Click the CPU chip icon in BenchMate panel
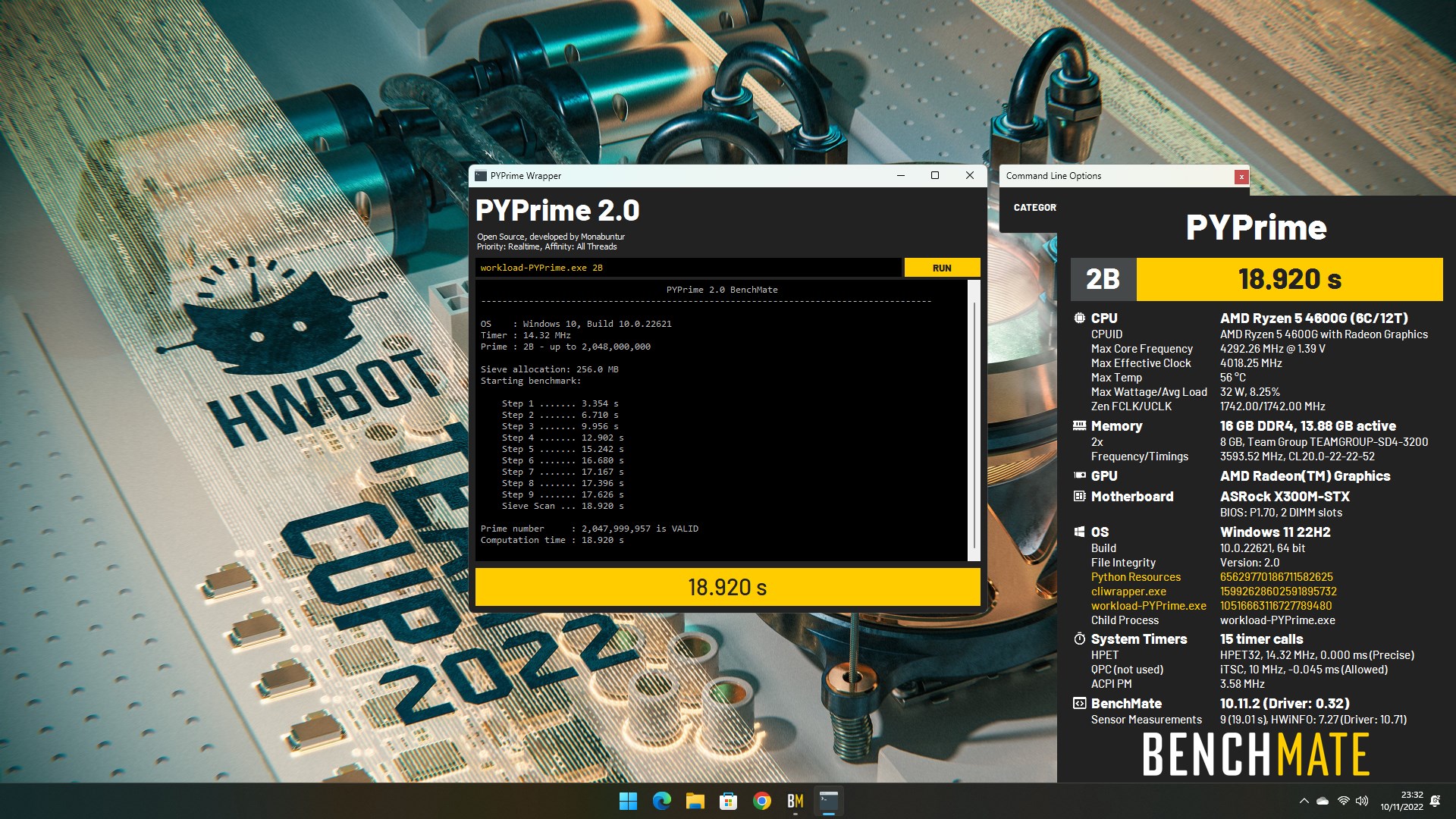This screenshot has height=819, width=1456. coord(1079,318)
